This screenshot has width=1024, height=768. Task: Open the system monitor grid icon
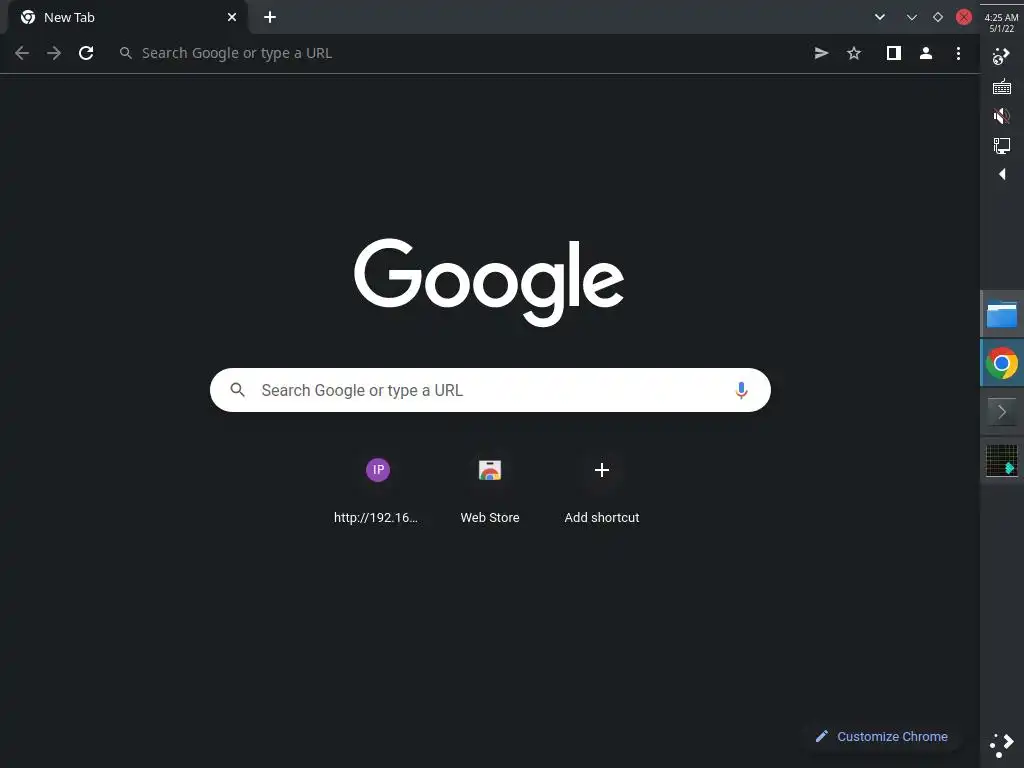pos(1002,461)
